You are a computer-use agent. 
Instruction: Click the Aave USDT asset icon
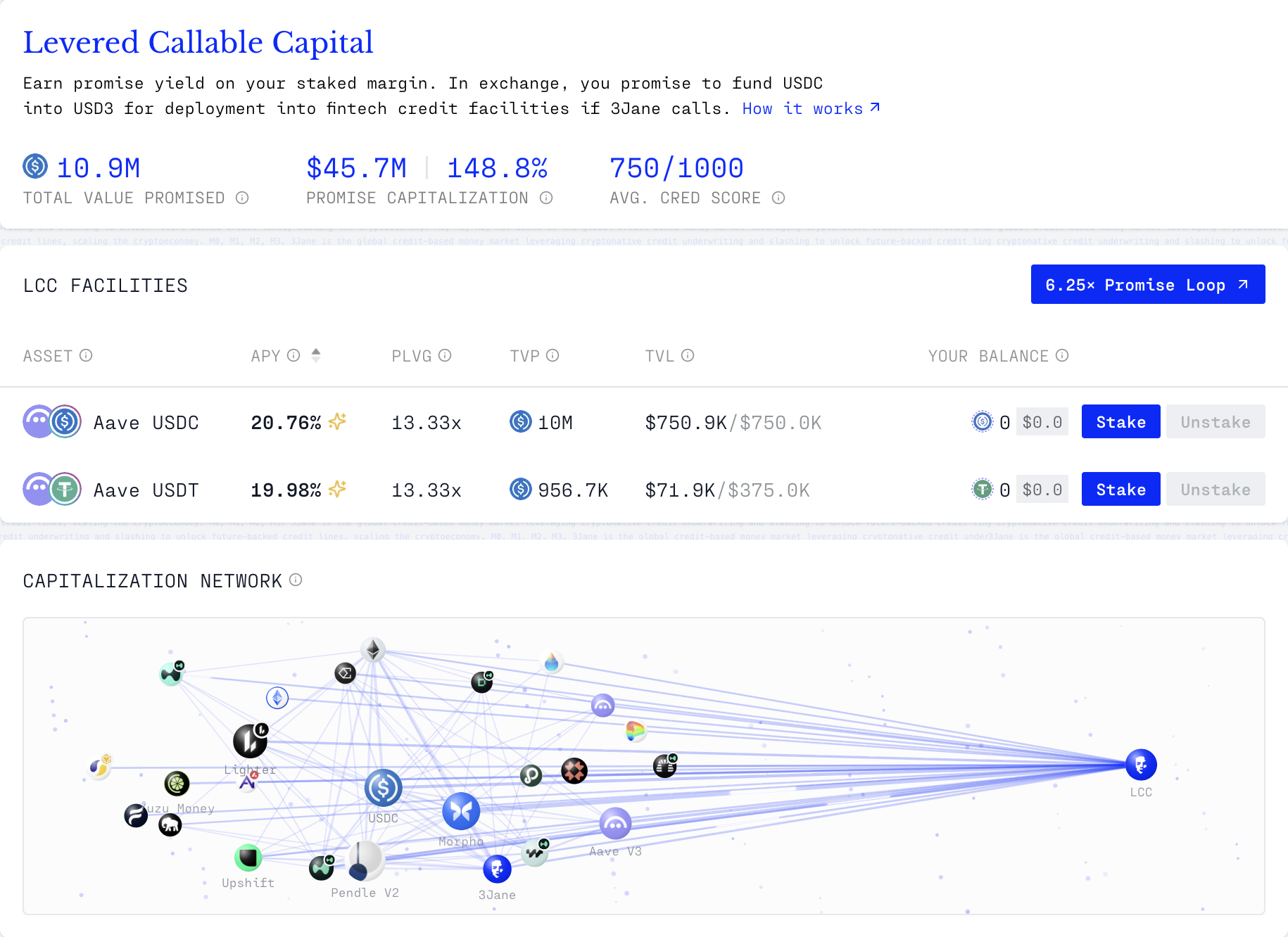[52, 489]
